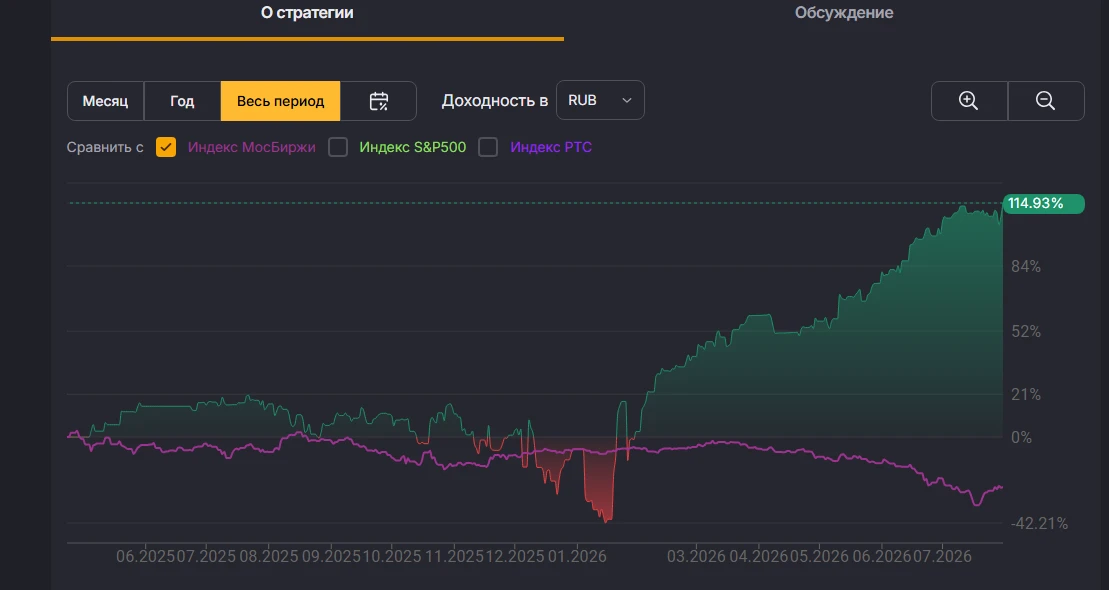
Task: Click the 84% axis label
Action: (1026, 267)
